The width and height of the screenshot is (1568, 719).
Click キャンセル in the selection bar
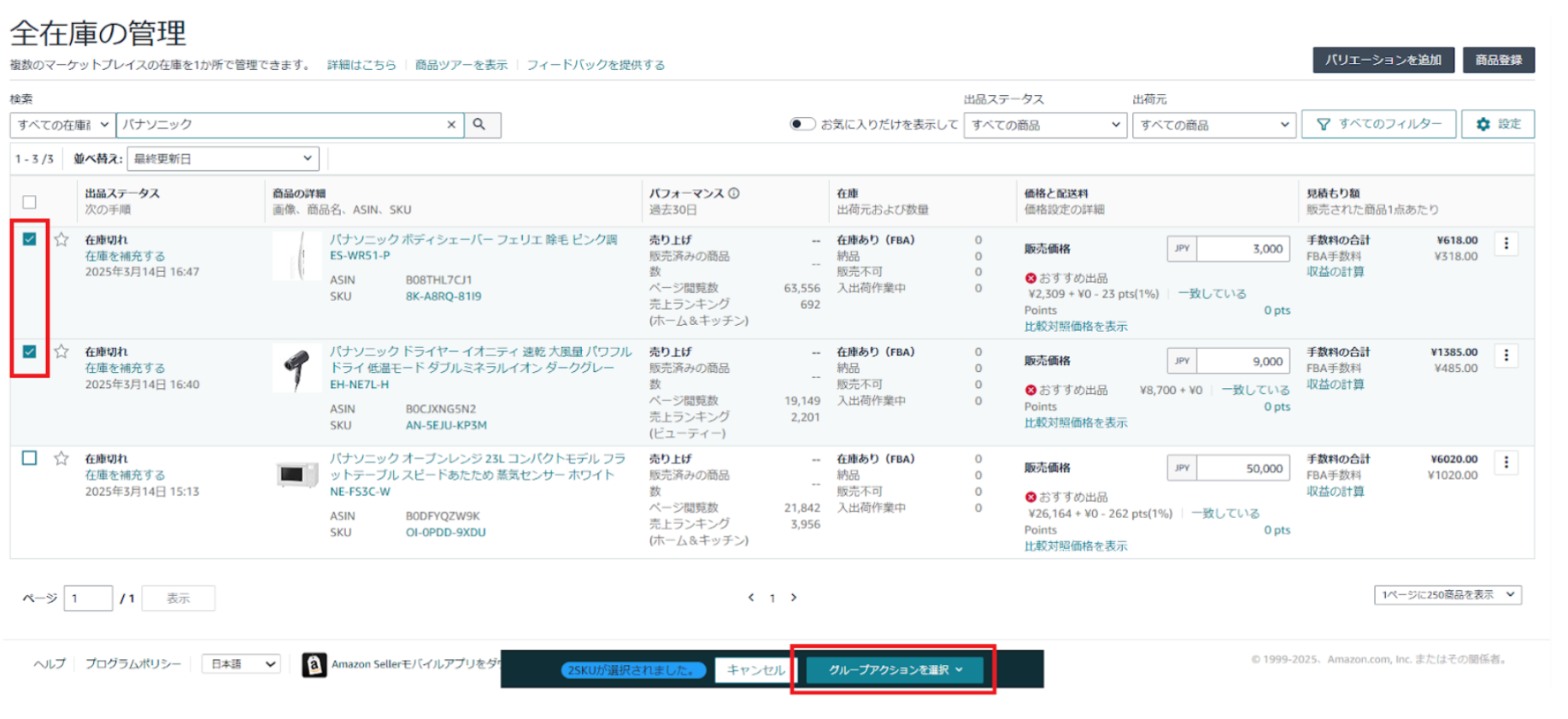pos(755,669)
